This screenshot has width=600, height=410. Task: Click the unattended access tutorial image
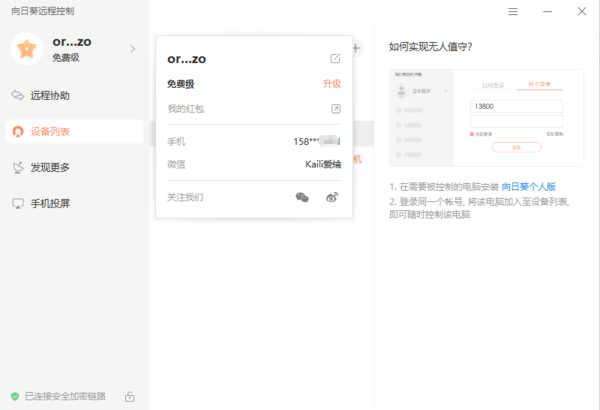click(x=486, y=118)
